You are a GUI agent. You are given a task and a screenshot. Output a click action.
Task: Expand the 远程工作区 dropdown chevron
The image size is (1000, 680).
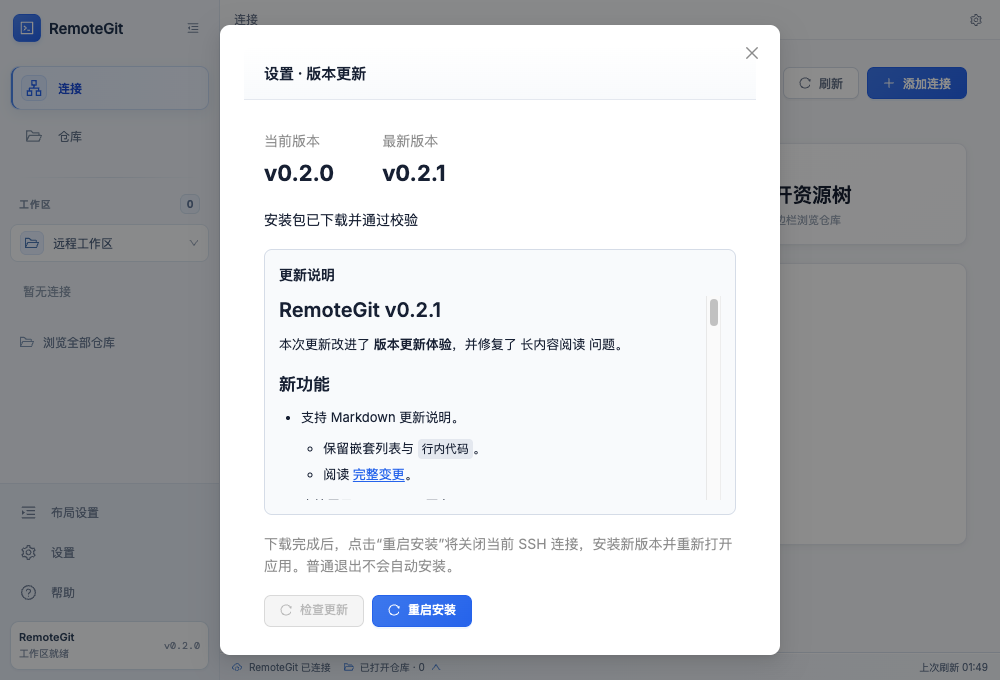[194, 243]
